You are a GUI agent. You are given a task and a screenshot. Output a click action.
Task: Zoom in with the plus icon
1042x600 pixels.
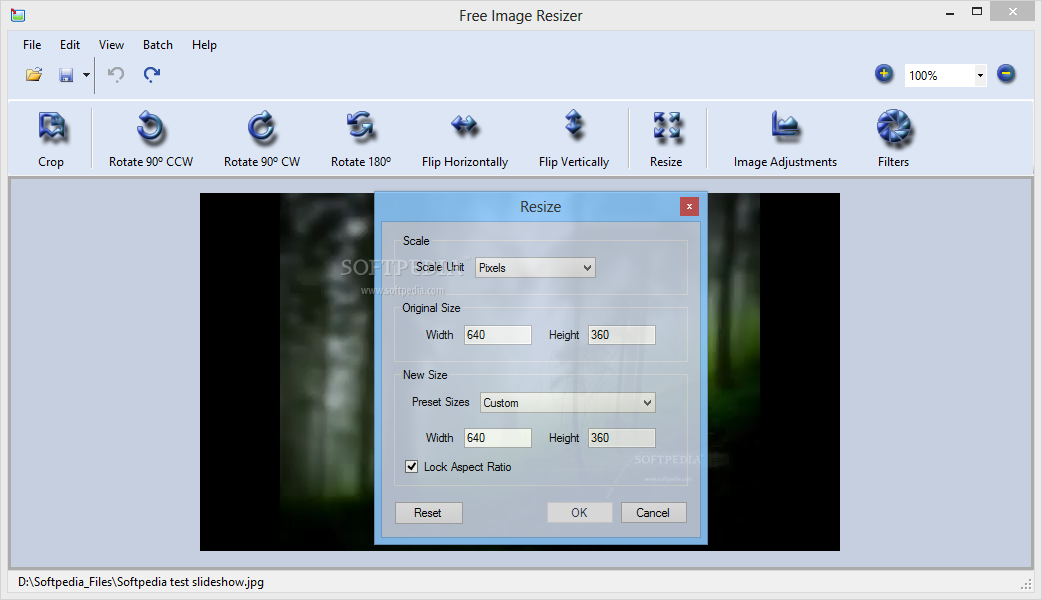(x=884, y=74)
